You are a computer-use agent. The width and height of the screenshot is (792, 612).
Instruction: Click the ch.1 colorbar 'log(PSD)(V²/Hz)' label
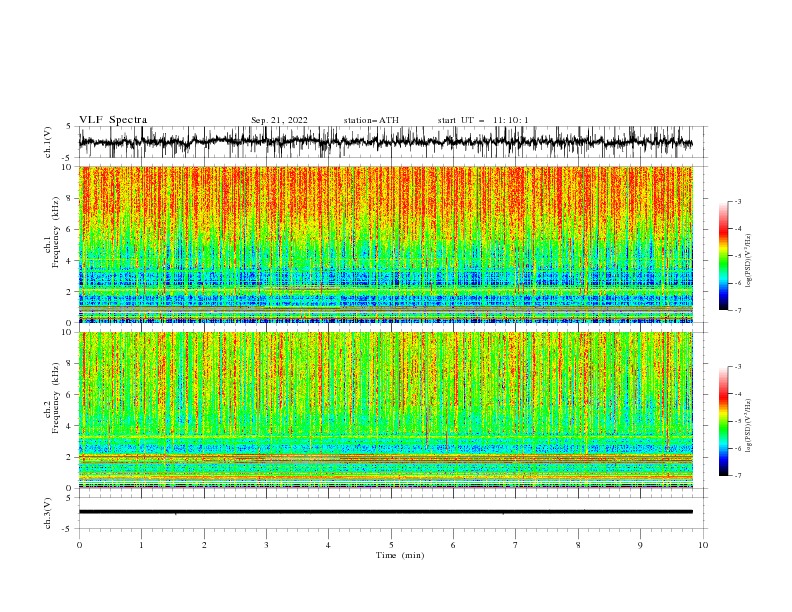pos(748,261)
